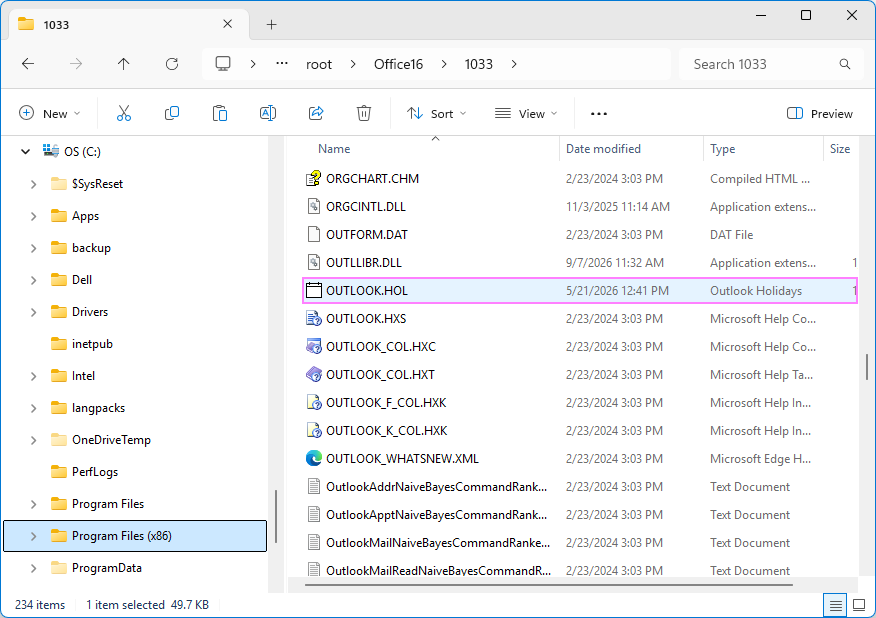Viewport: 876px width, 618px height.
Task: Click the Share icon
Action: click(316, 113)
